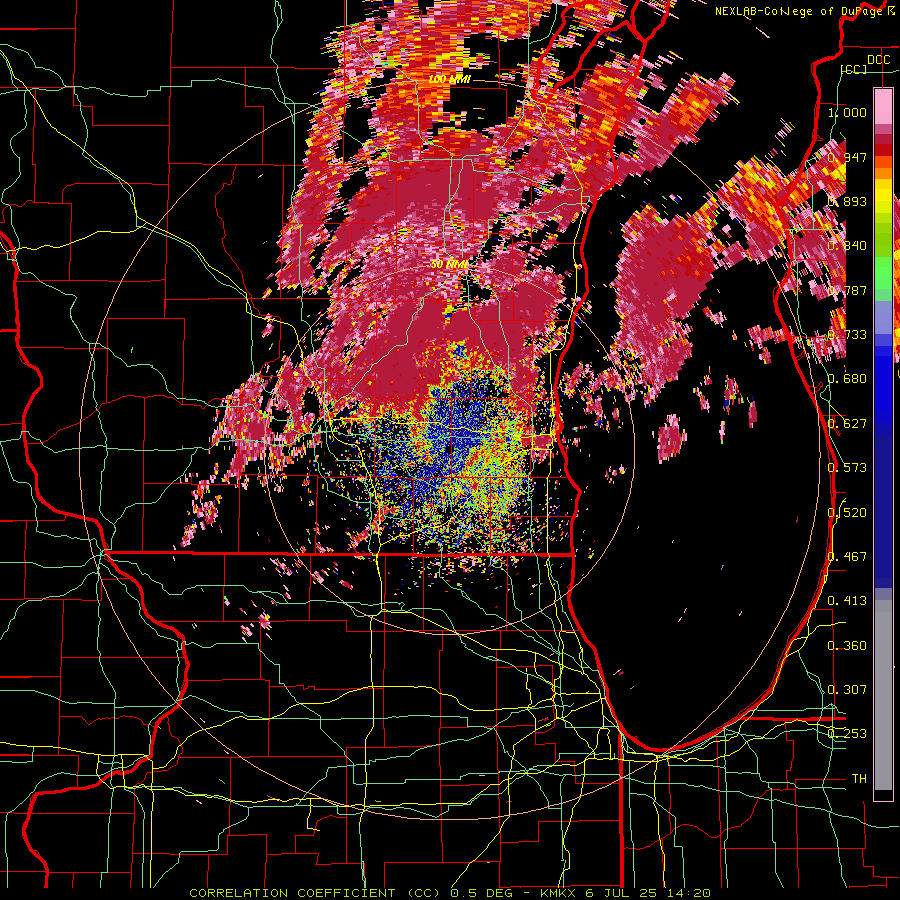Click the 0.467 legend value
This screenshot has width=900, height=900.
[847, 557]
